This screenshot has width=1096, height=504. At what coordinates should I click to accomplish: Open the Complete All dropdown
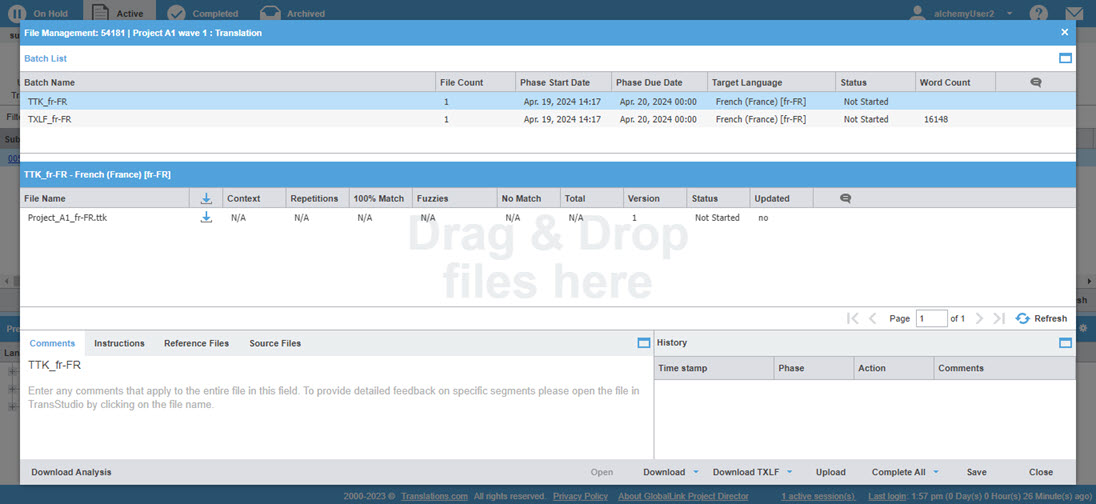click(904, 472)
